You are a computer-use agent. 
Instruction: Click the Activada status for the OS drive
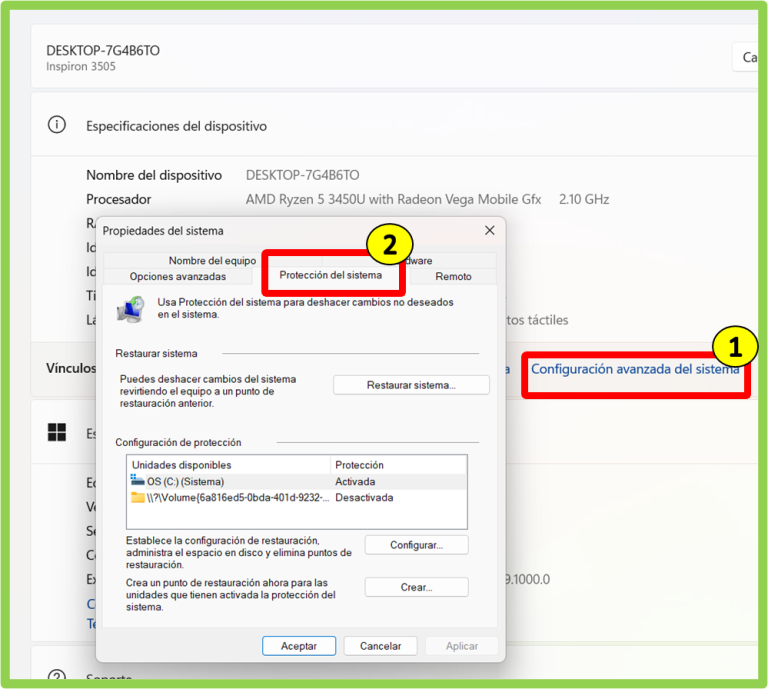(355, 482)
